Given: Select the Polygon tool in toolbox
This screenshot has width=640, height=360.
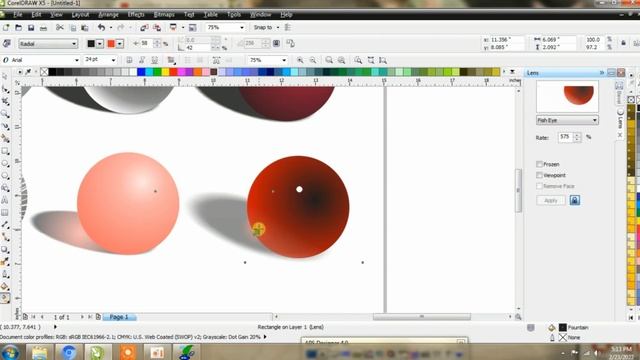Looking at the screenshot, I should 5,176.
